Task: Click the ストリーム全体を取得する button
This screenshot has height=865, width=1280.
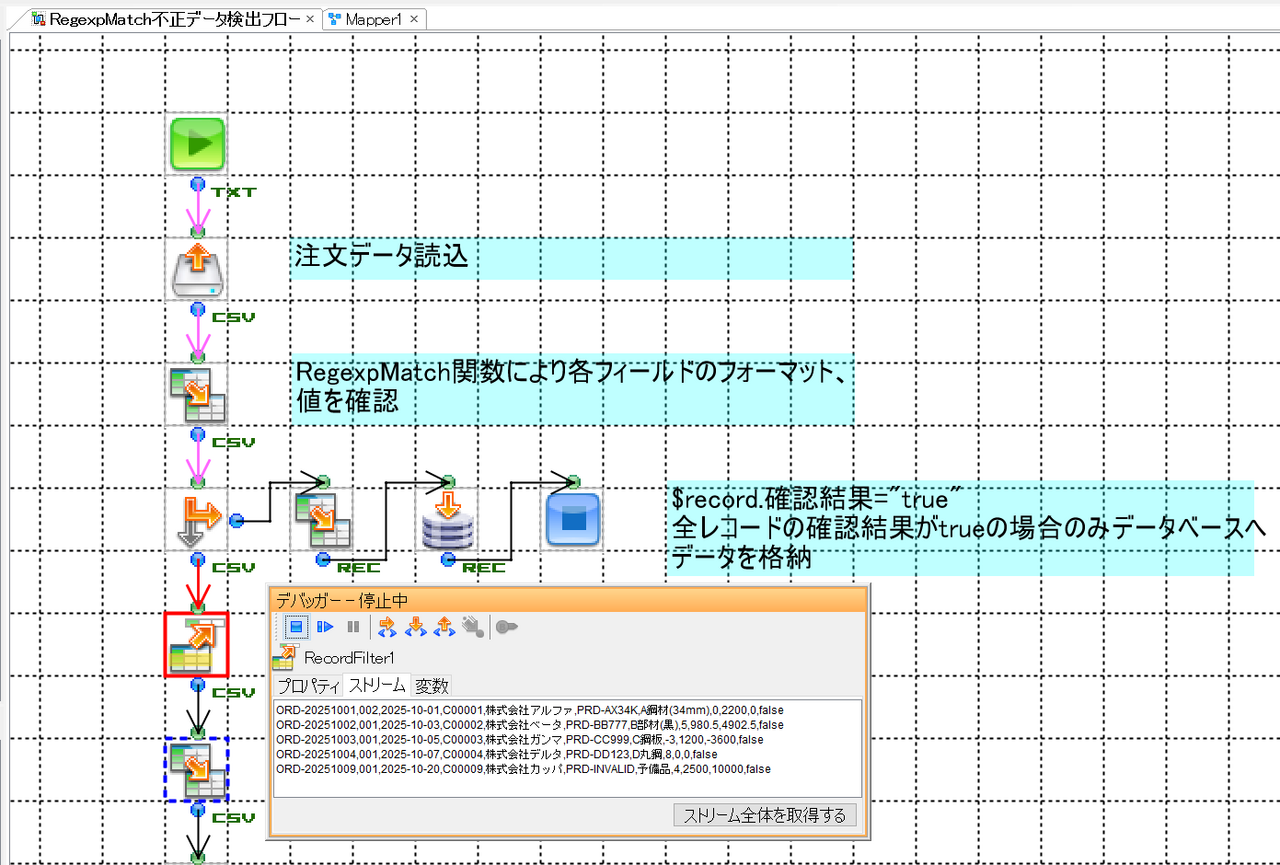Action: point(765,815)
